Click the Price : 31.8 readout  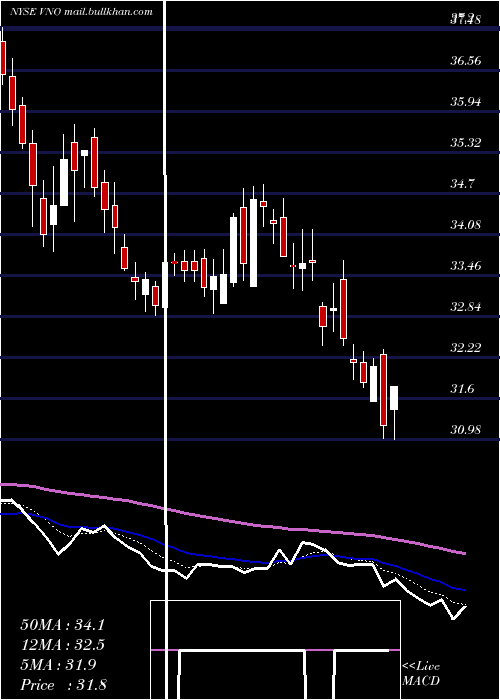click(x=63, y=685)
